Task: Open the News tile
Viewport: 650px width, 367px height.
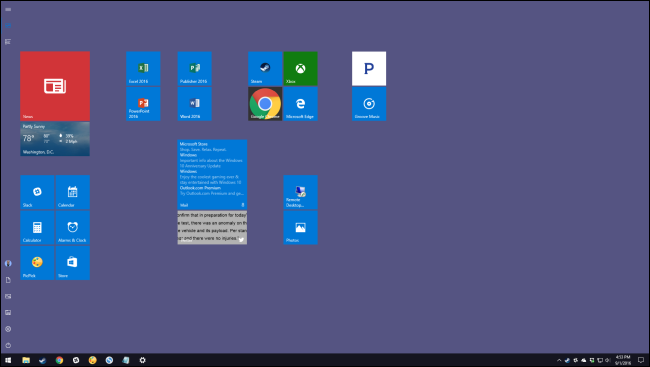Action: click(x=55, y=86)
